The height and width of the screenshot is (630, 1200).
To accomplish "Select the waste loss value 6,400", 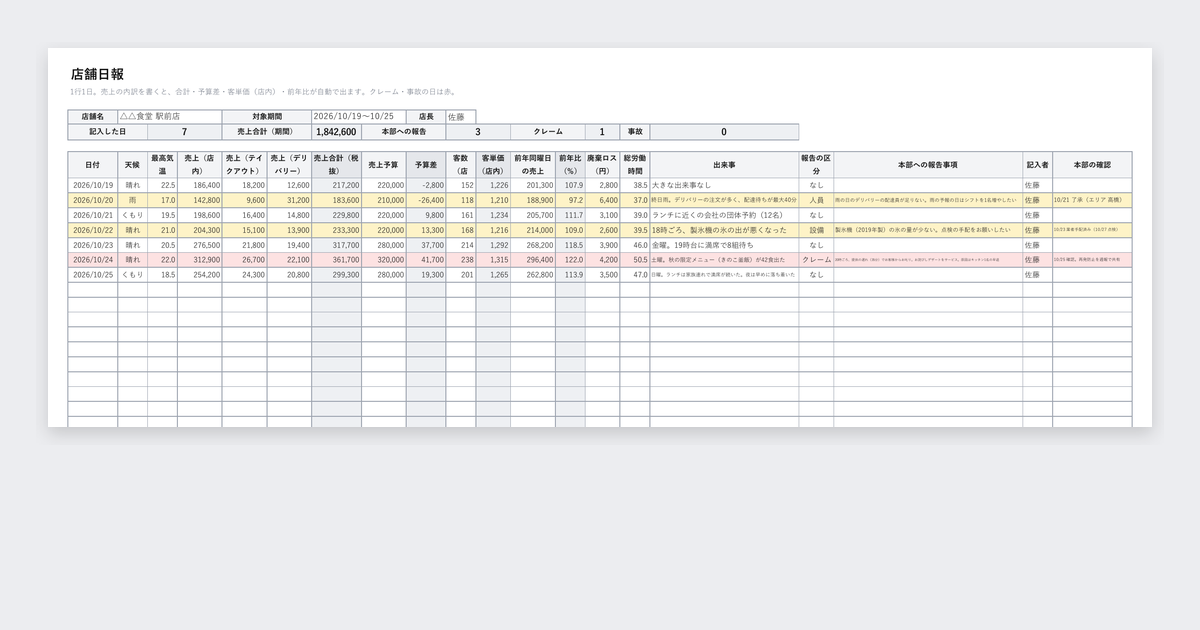I will tap(603, 200).
